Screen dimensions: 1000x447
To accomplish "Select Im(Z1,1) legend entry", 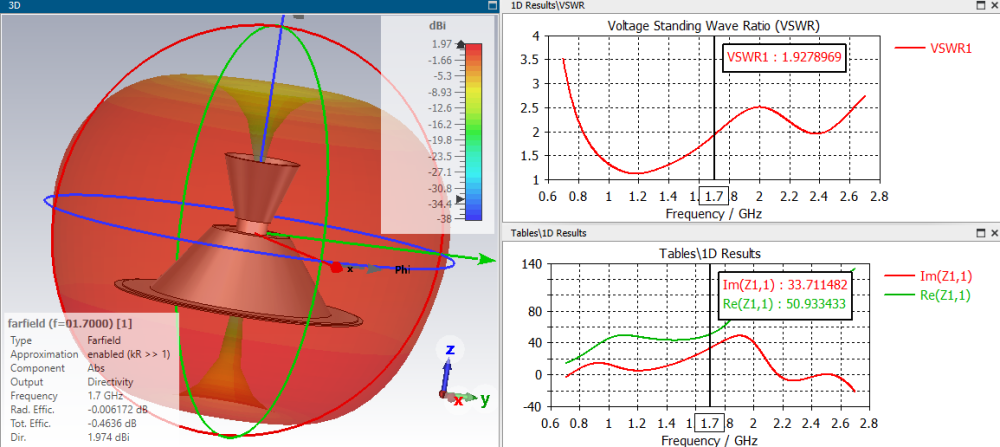I will [928, 275].
